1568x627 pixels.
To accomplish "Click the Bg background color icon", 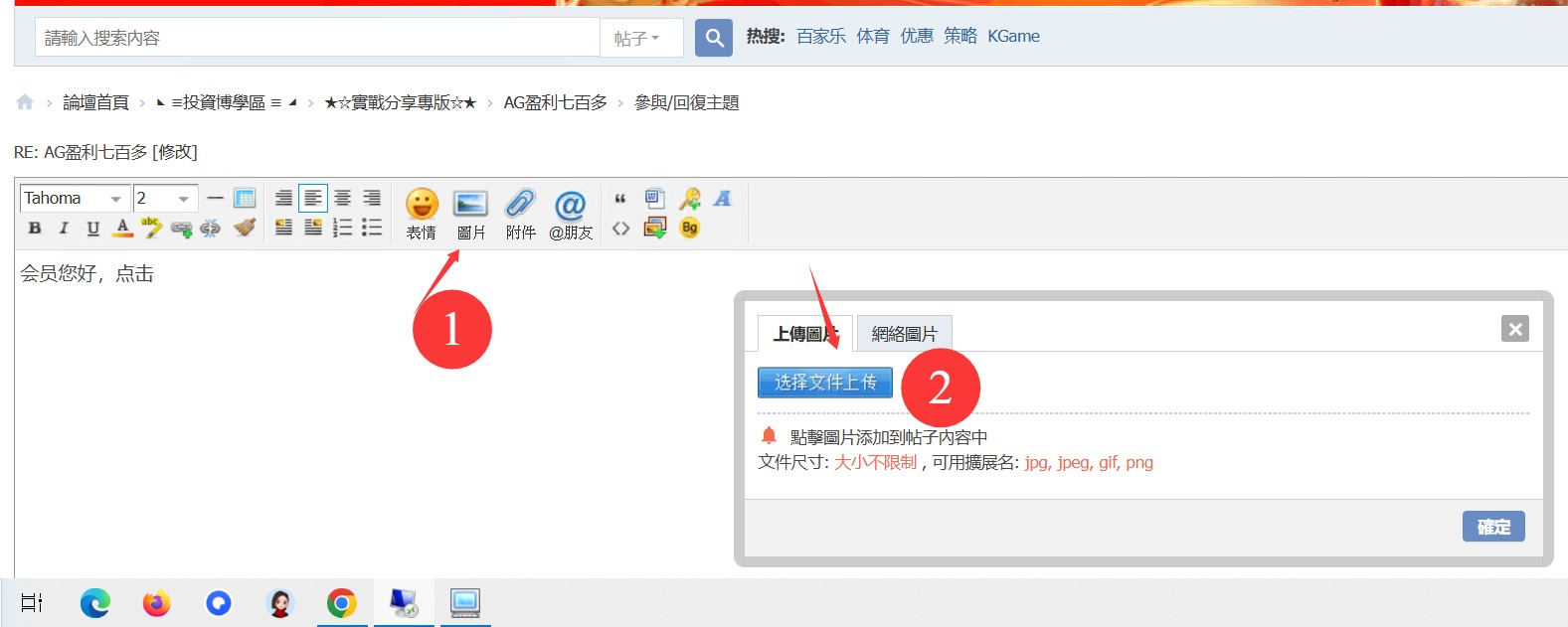I will (x=689, y=228).
